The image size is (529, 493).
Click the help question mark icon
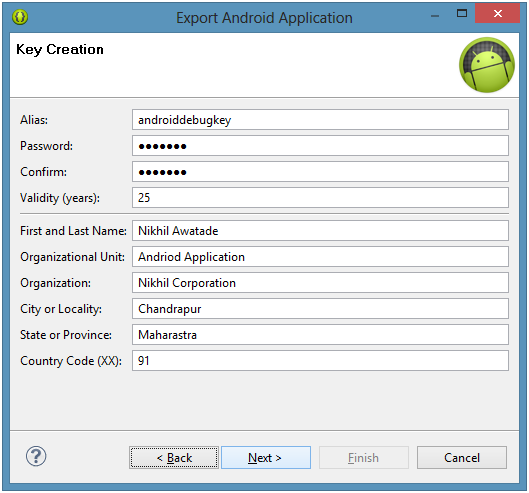(36, 456)
